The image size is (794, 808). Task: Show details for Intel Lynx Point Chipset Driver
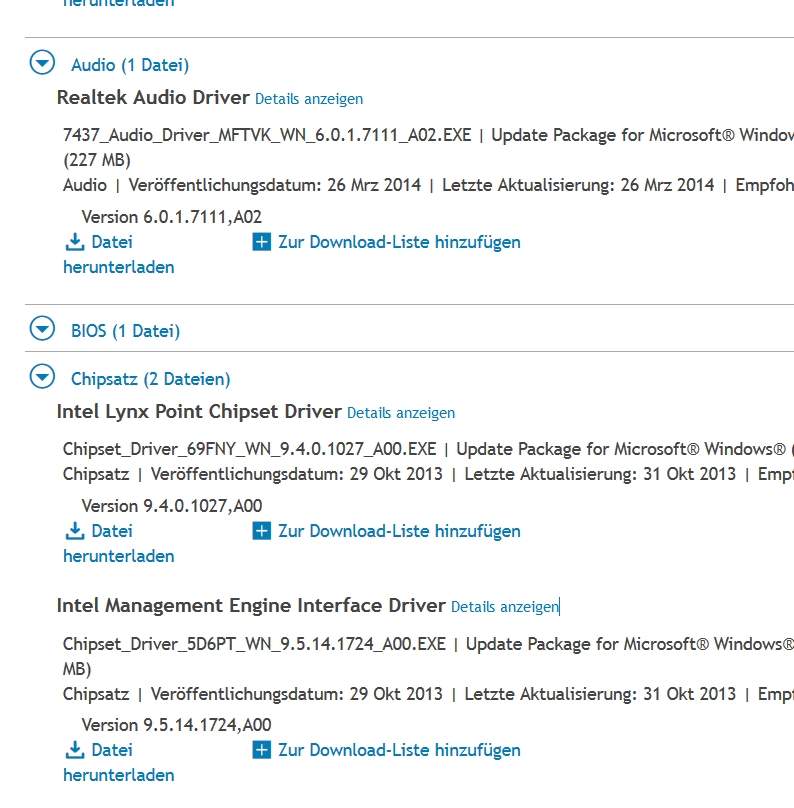pos(401,413)
